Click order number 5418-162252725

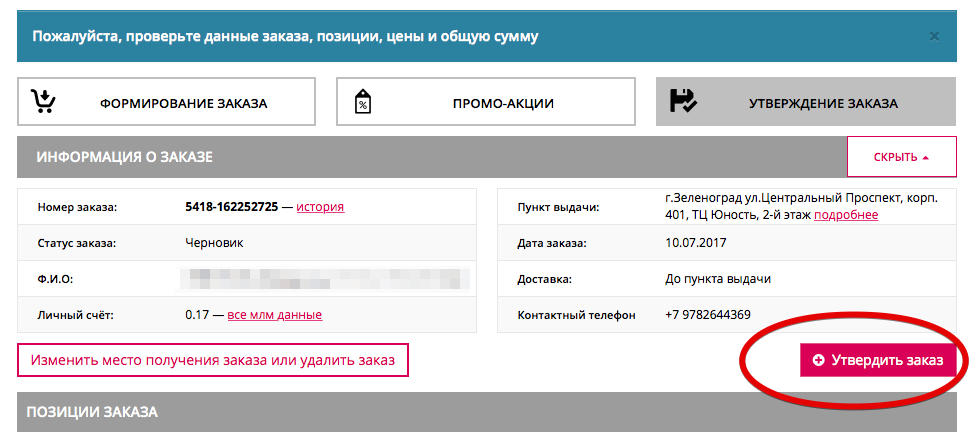pos(231,207)
